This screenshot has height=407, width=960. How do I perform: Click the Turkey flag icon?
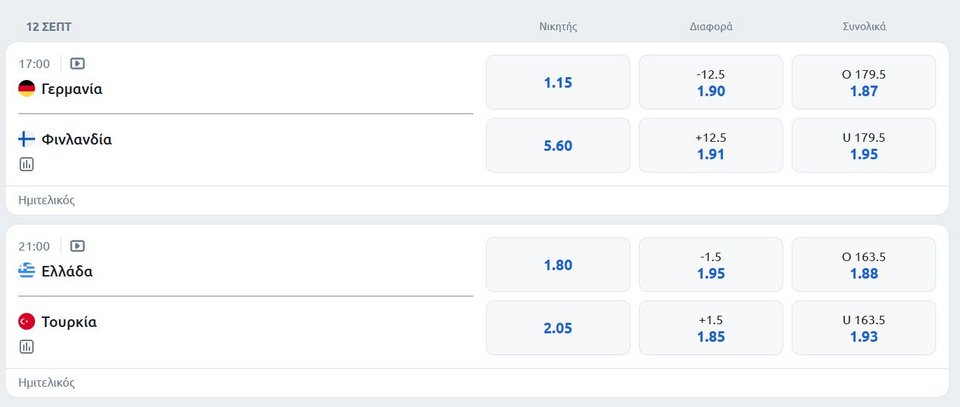tap(26, 321)
